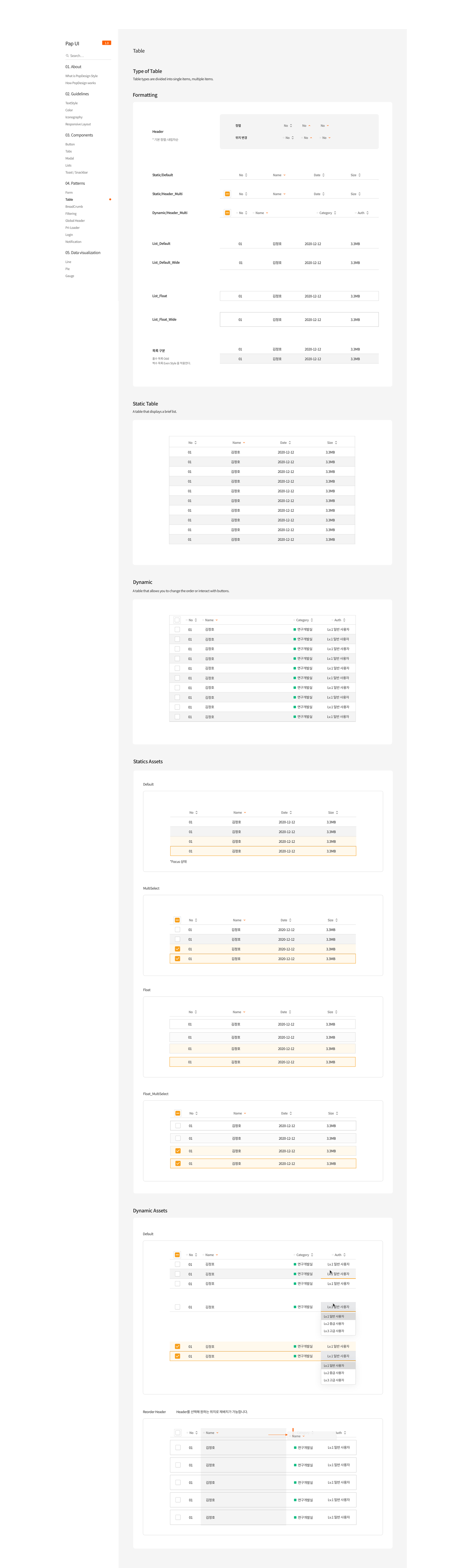Open Name dropdown chevron in Static Table header
The image size is (465, 1568).
point(244,442)
